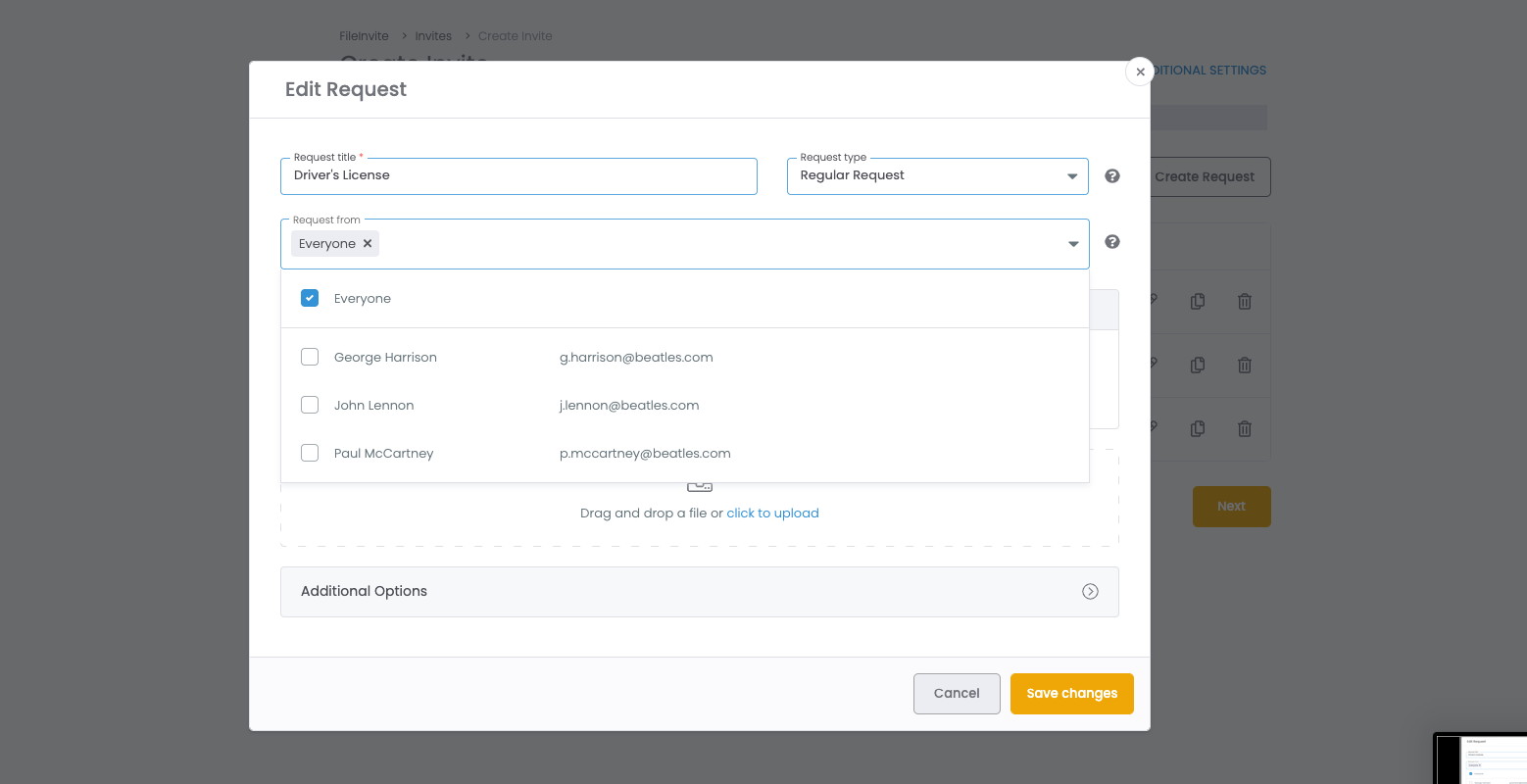
Task: Click the file upload icon in the drop zone
Action: [x=699, y=484]
